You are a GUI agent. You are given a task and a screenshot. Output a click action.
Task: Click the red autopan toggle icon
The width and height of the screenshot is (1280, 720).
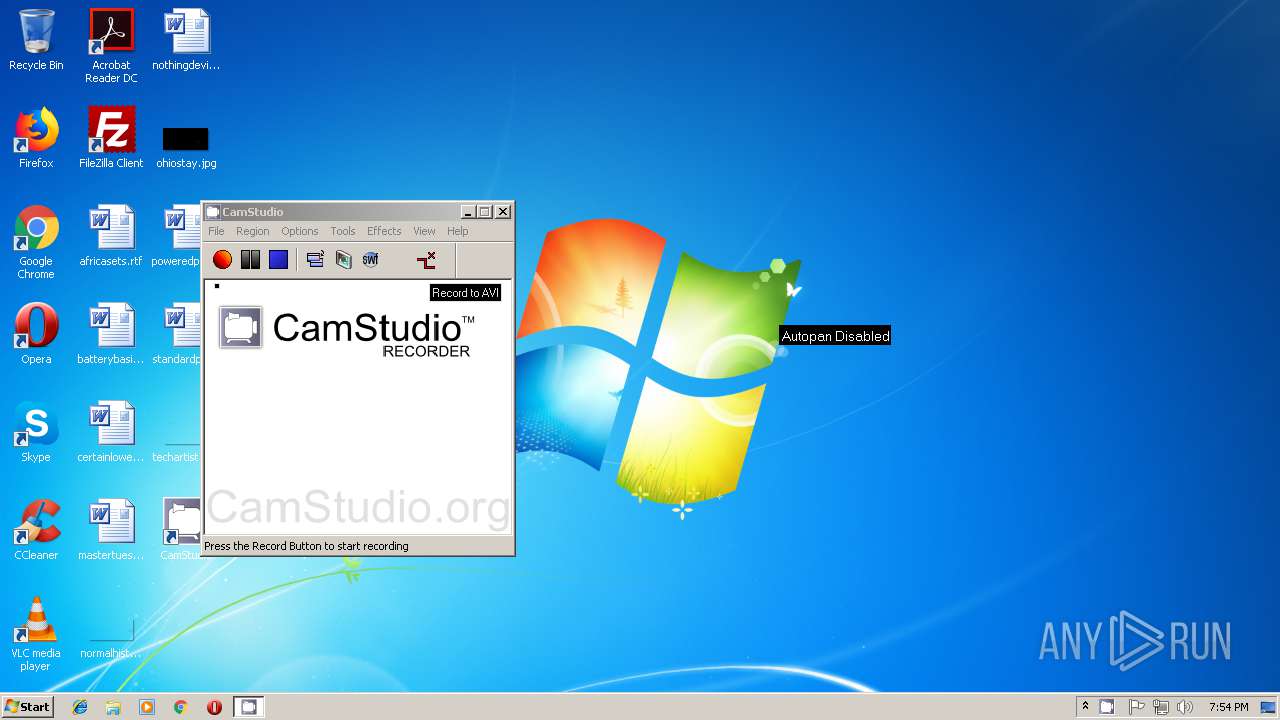(x=426, y=260)
